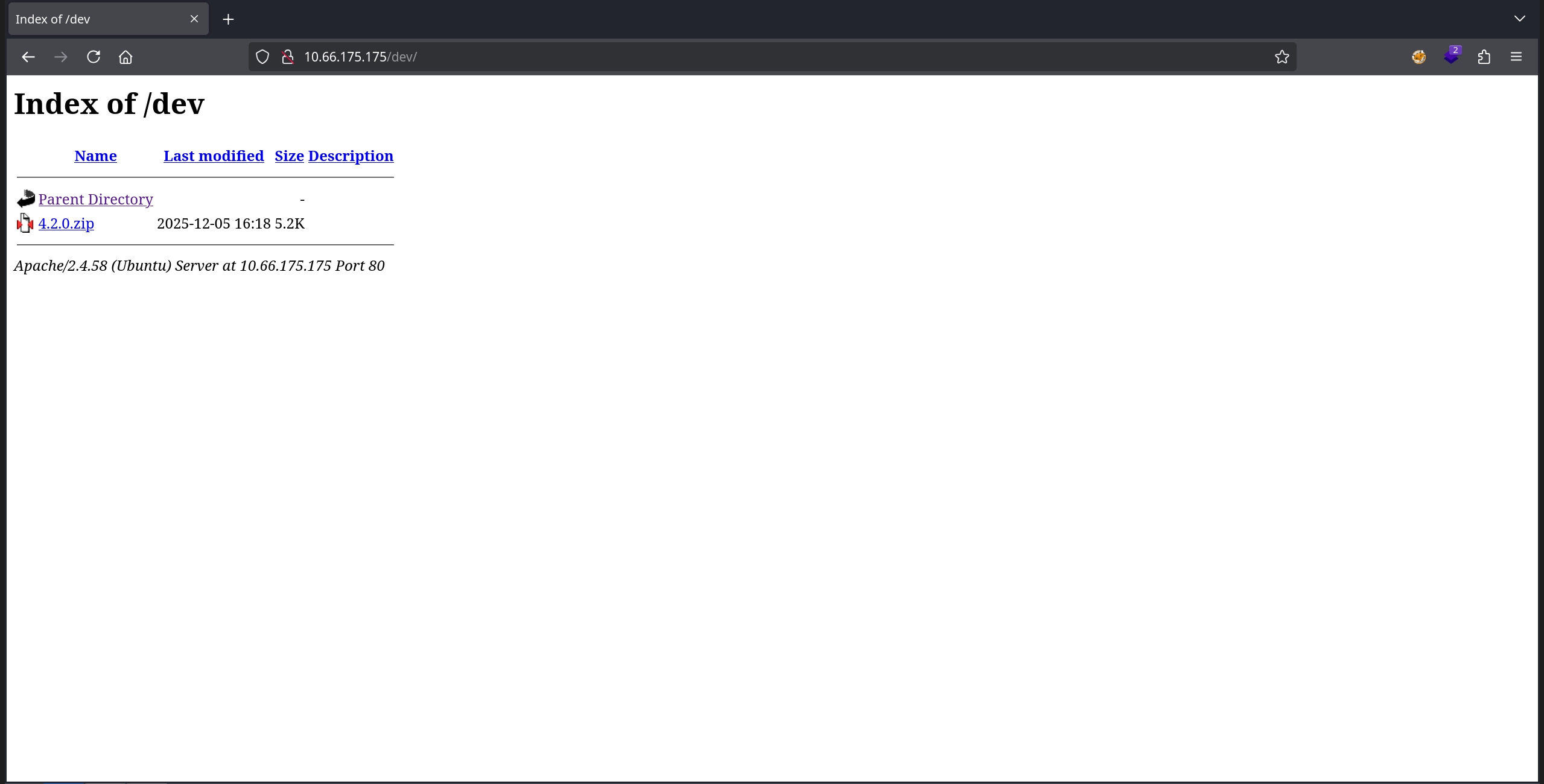Click the cookie-like extension icon in toolbar
Screen dimensions: 1544x784
[x=1419, y=57]
